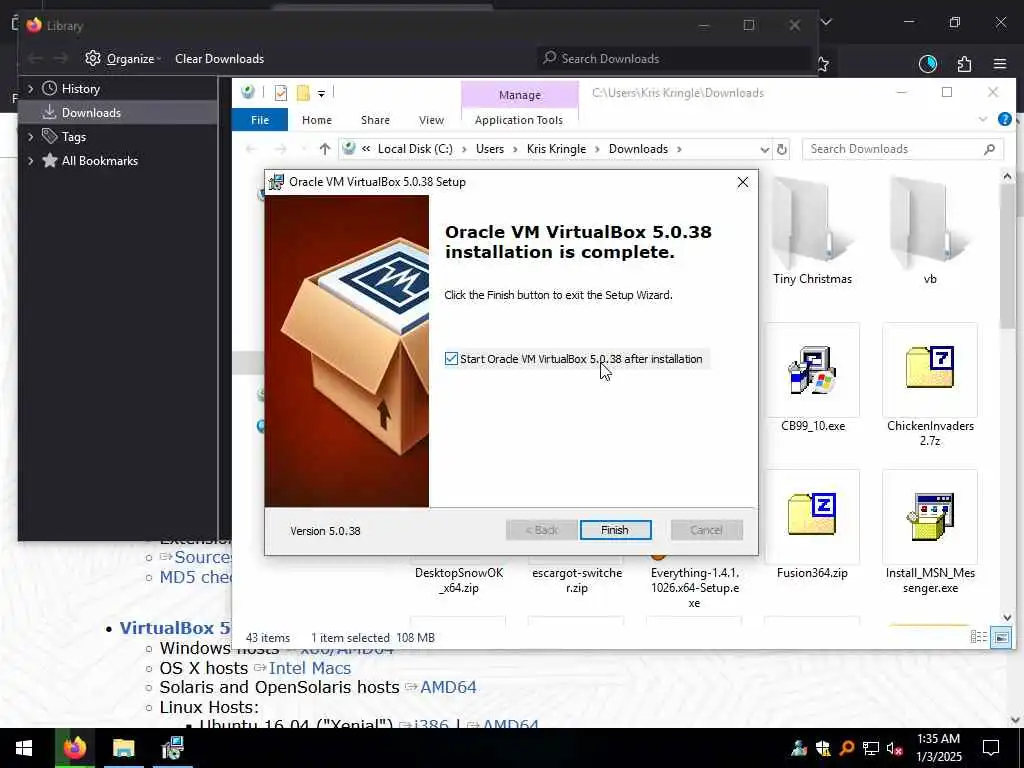Screen dimensions: 1024x768
Task: Click File Explorer taskbar icon
Action: pyautogui.click(x=123, y=748)
